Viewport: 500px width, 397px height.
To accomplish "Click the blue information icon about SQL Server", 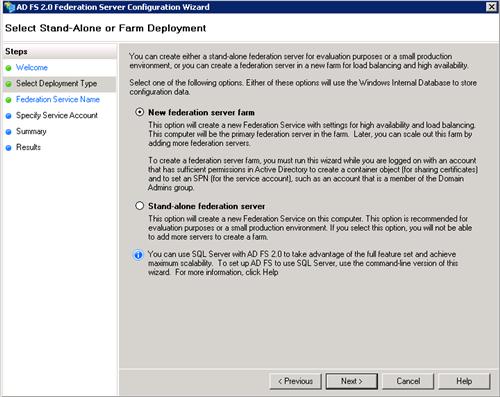I will click(138, 255).
